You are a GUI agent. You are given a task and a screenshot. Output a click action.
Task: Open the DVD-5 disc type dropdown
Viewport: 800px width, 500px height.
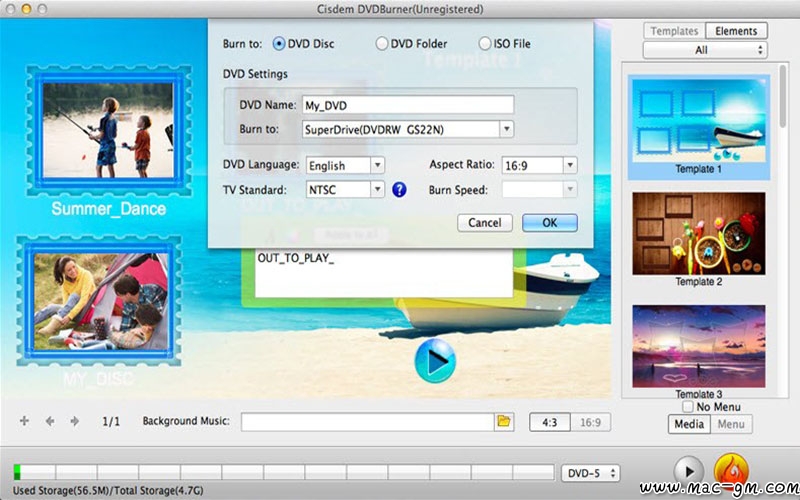(591, 473)
